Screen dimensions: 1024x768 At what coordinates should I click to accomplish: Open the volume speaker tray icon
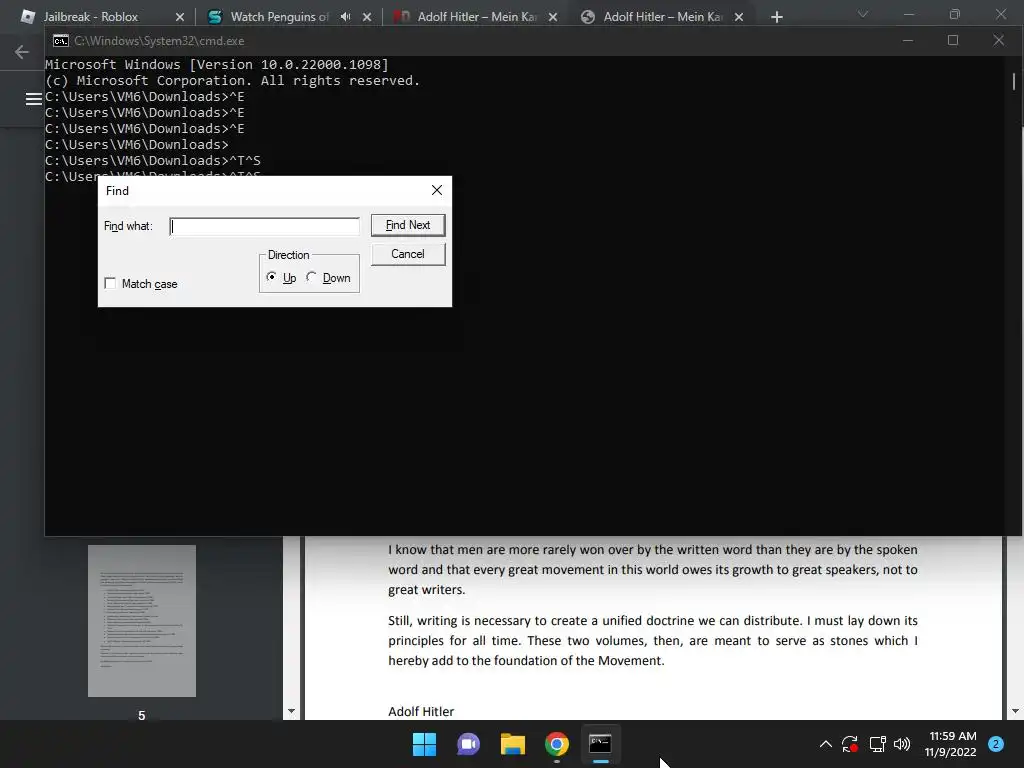point(902,744)
